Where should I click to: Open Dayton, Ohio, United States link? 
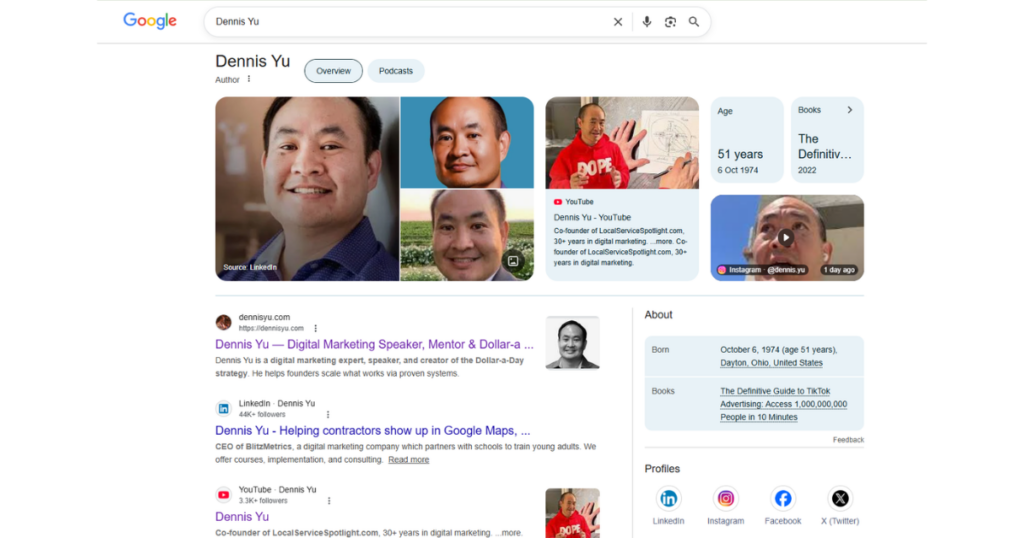771,363
